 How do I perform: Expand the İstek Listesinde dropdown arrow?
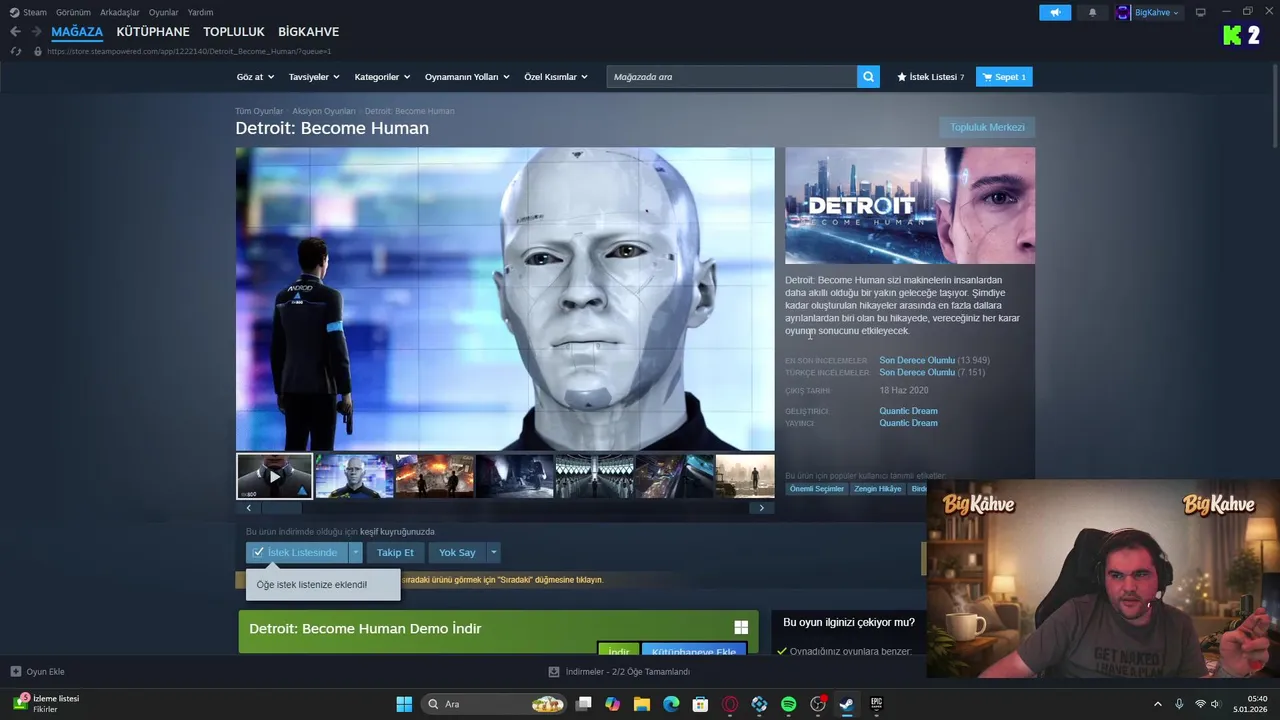coord(355,552)
